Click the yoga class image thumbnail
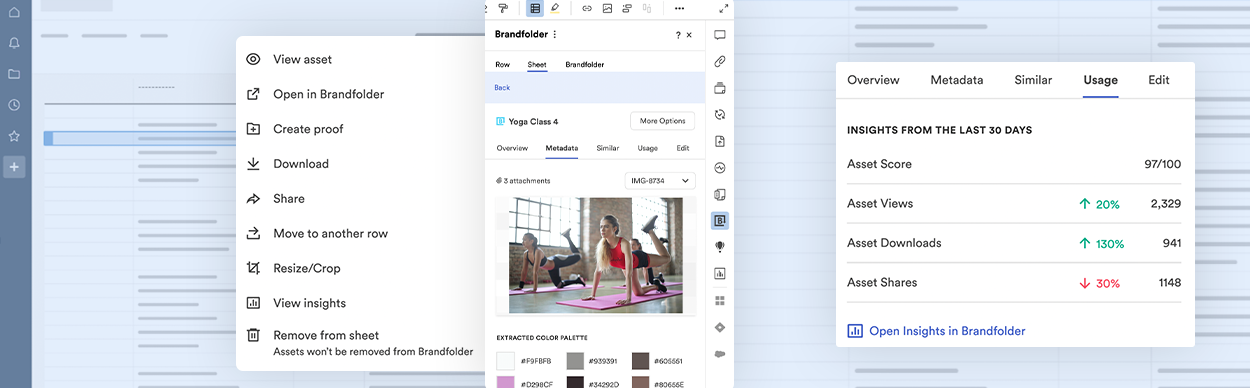 pyautogui.click(x=596, y=256)
